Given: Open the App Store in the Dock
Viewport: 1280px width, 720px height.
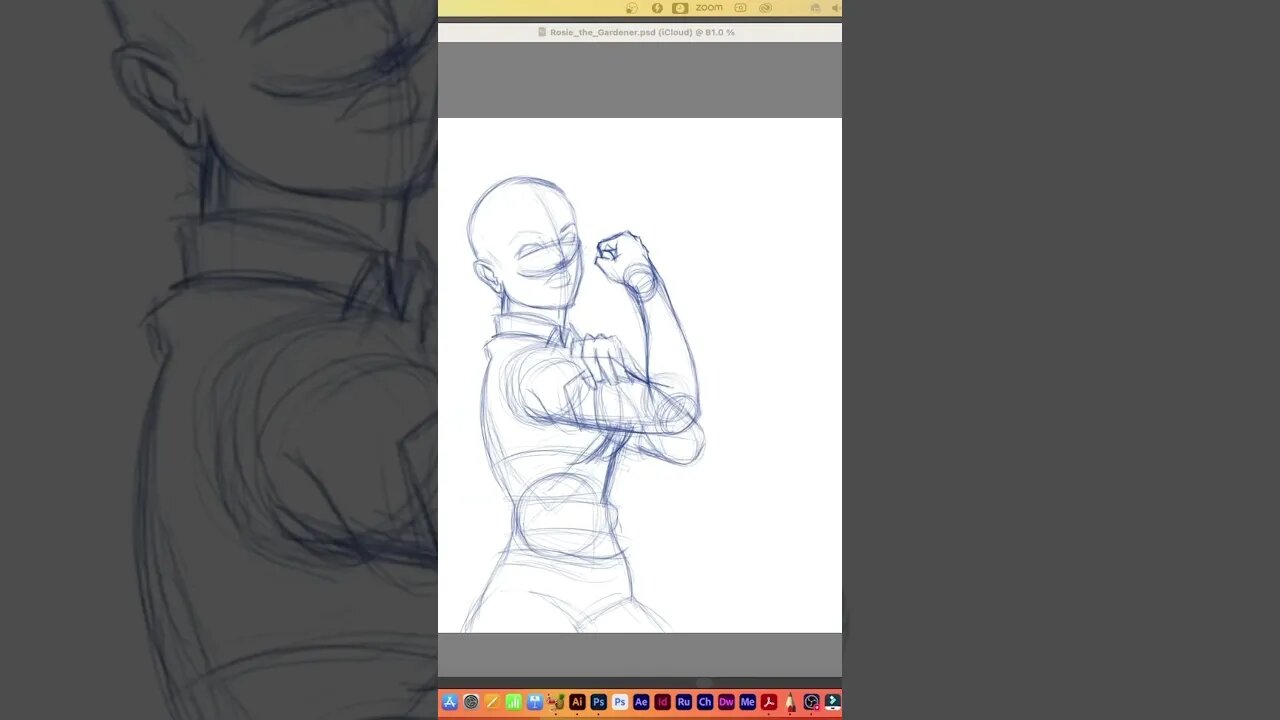Looking at the screenshot, I should coord(450,702).
